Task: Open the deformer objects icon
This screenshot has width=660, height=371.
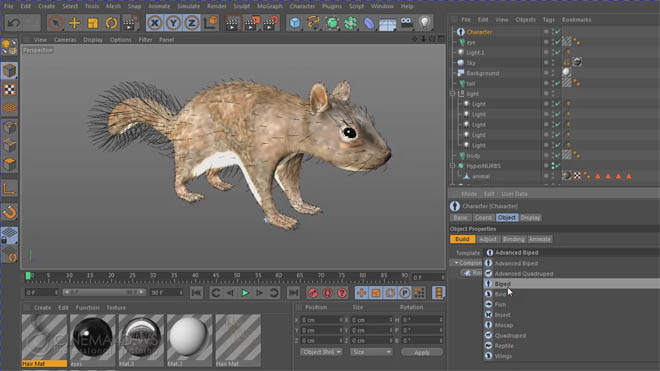Action: [x=369, y=23]
